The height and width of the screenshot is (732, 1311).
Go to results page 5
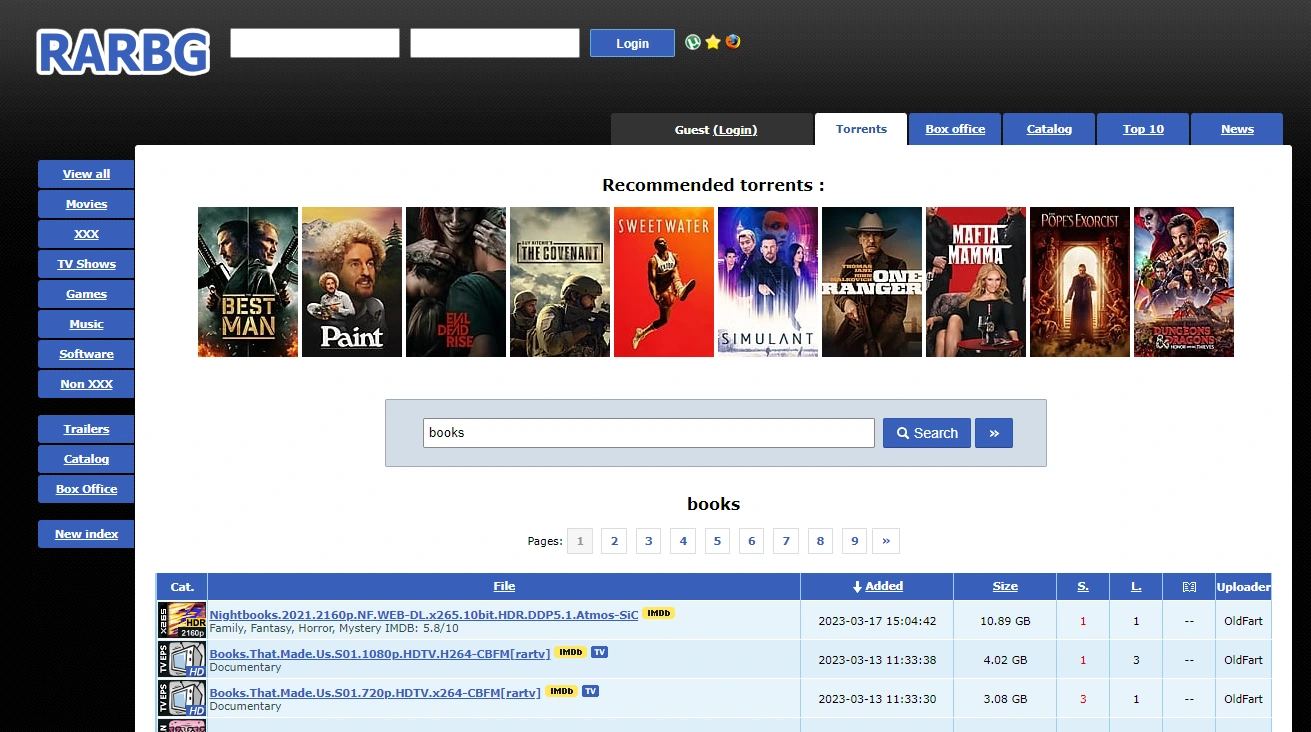[x=717, y=541]
